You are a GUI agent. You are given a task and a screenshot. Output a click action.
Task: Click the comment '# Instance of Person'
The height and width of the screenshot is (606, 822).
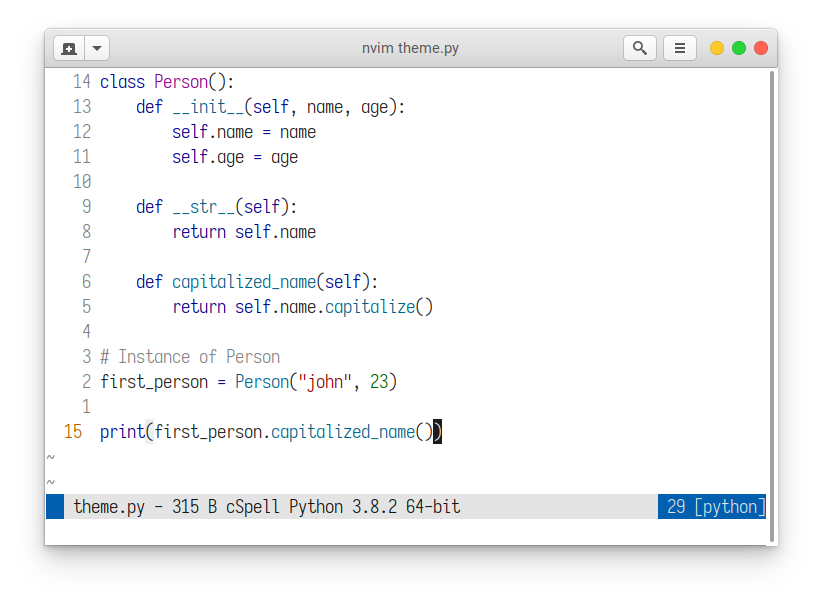190,357
